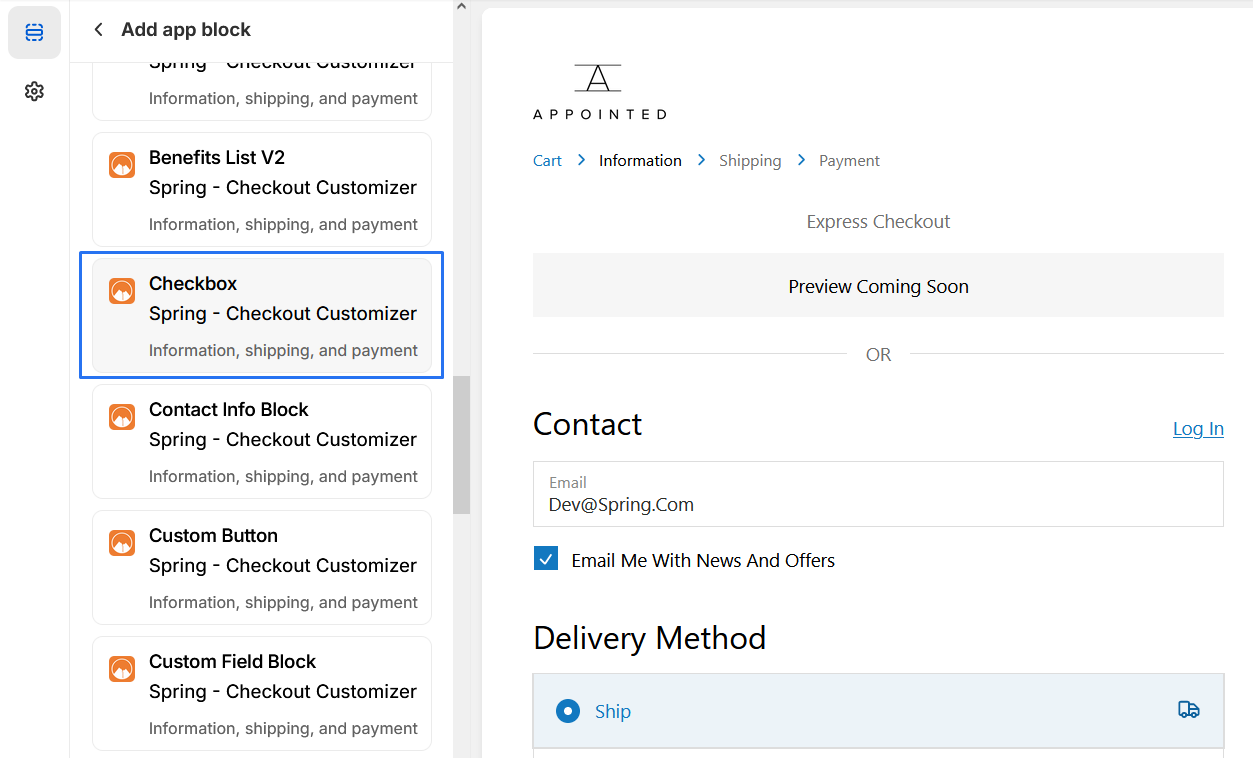Click the Email input field
This screenshot has height=758, width=1253.
(x=878, y=494)
